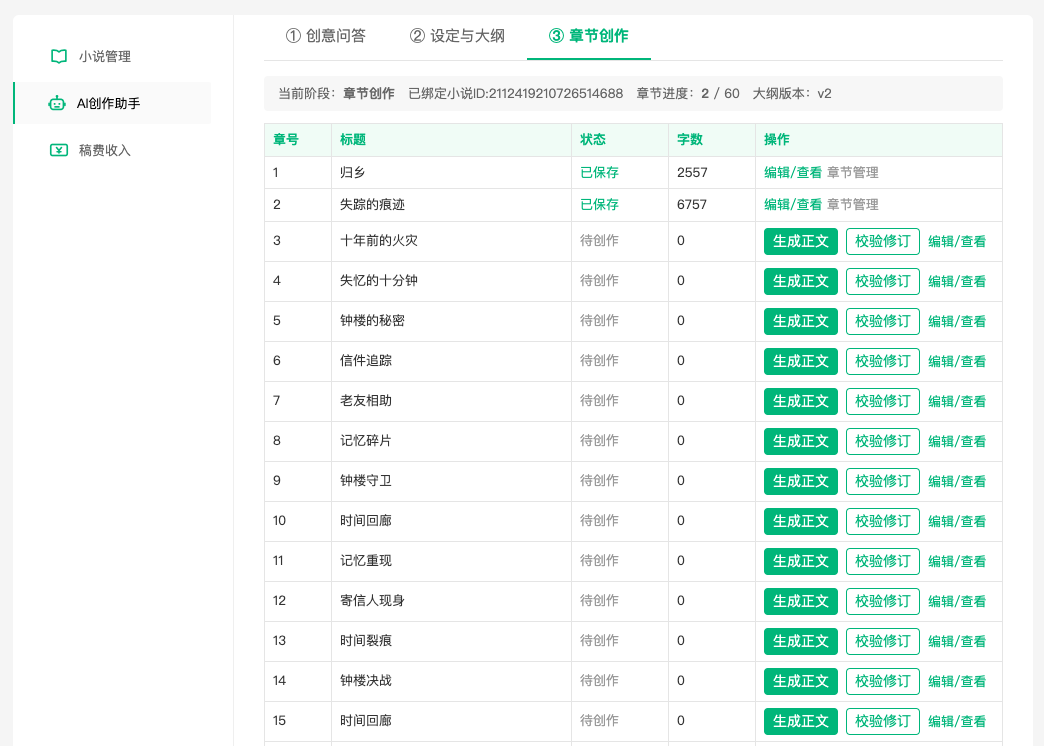Open 编辑/查看 for 钟楼守卫

pyautogui.click(x=957, y=481)
